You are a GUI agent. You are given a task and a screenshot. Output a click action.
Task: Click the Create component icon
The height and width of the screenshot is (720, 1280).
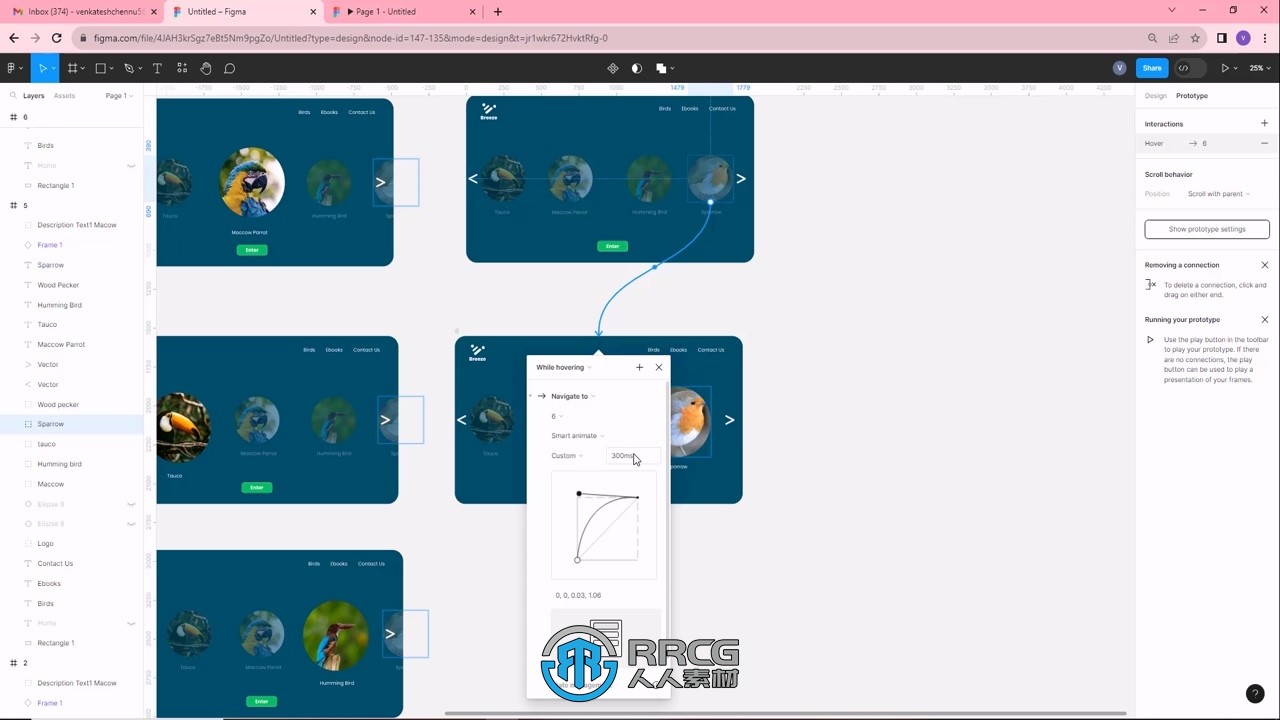[x=613, y=68]
